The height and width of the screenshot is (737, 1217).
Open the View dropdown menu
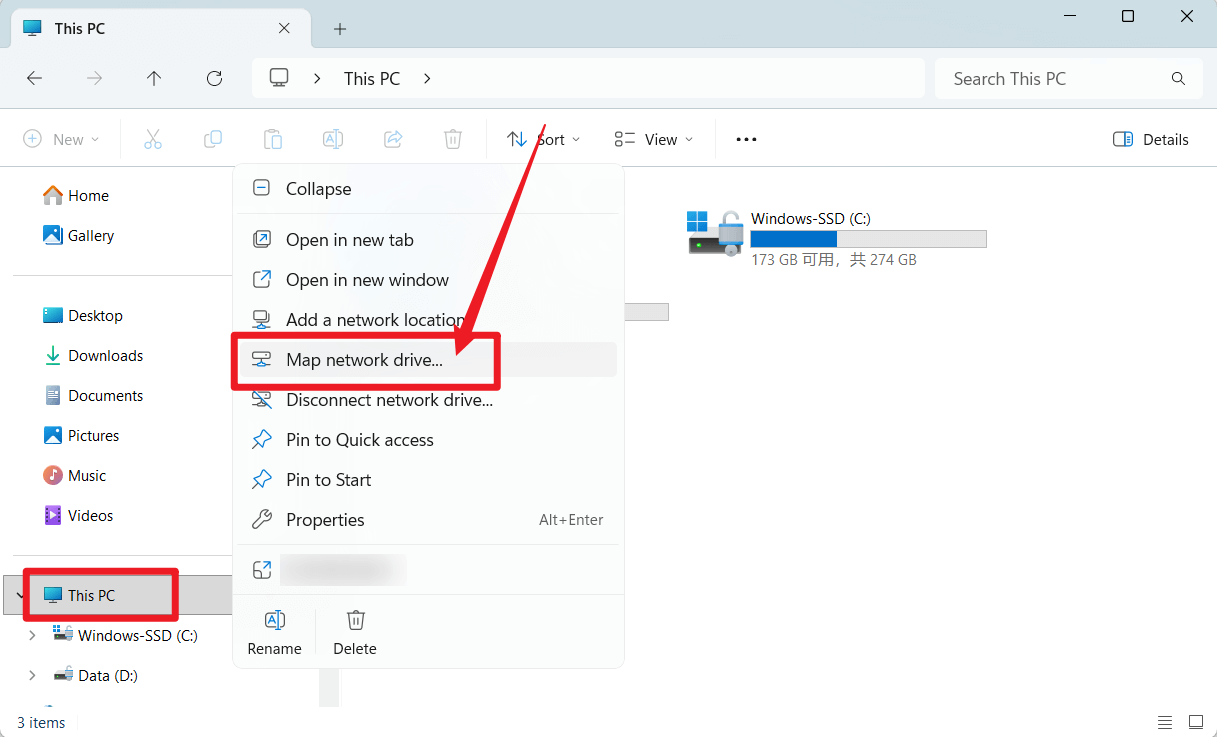point(654,139)
